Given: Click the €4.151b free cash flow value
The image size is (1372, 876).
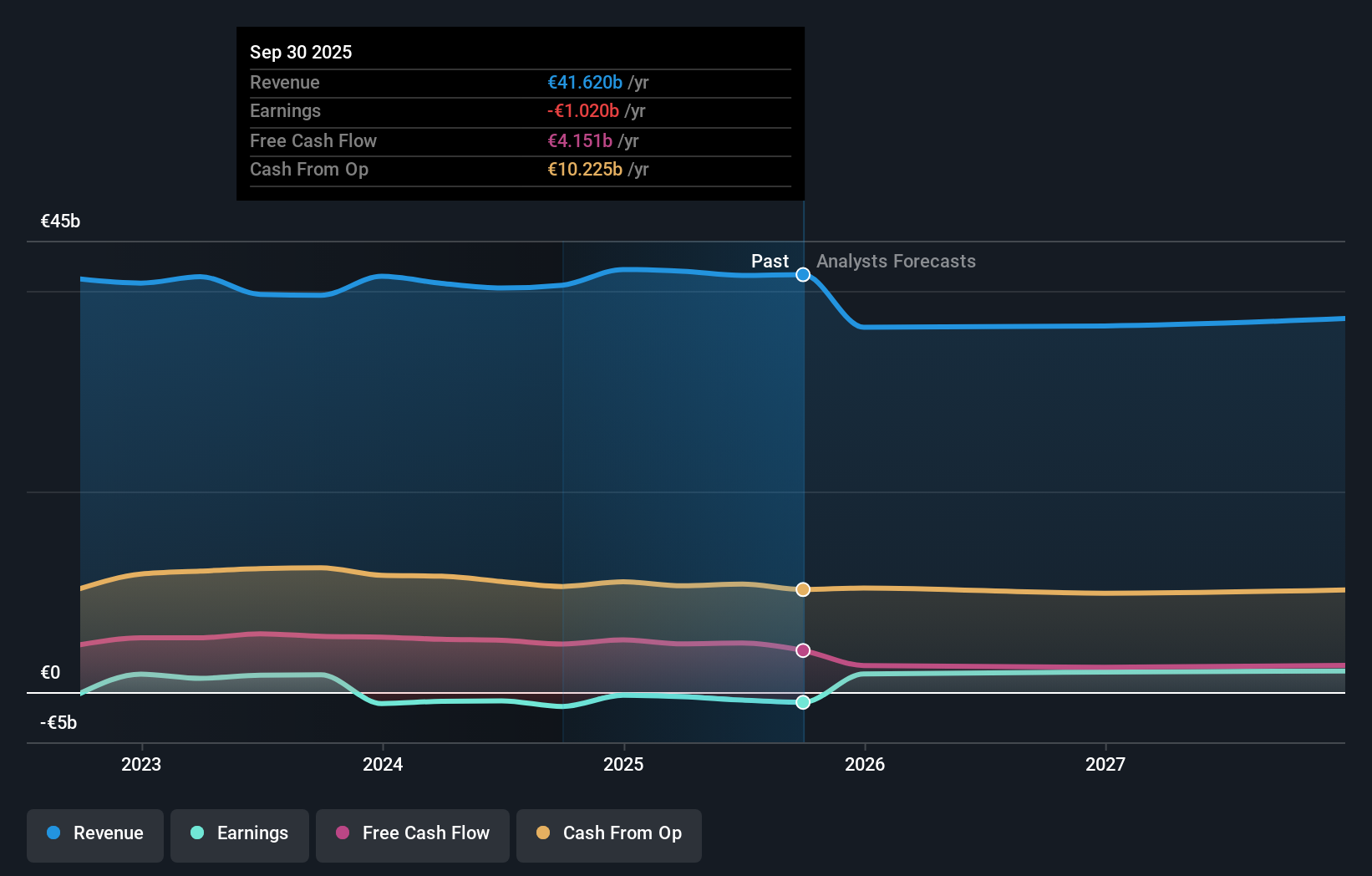Looking at the screenshot, I should [580, 141].
